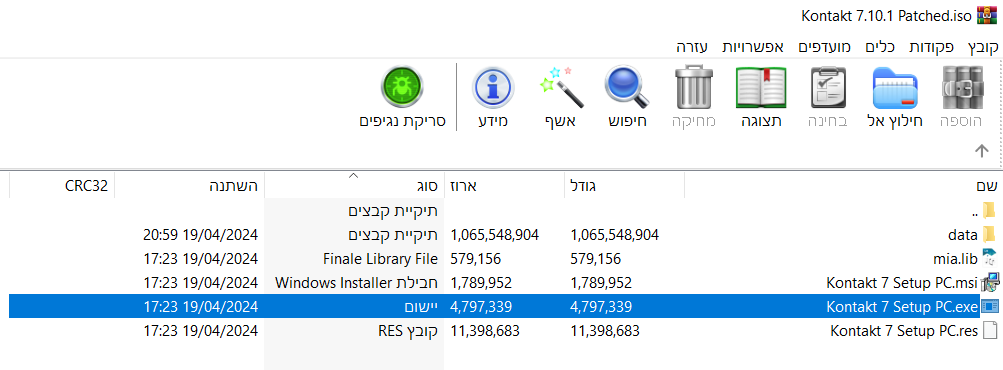Viewport: 1003px width, 370px height.
Task: Click the קובץ RES type cell
Action: (408, 331)
